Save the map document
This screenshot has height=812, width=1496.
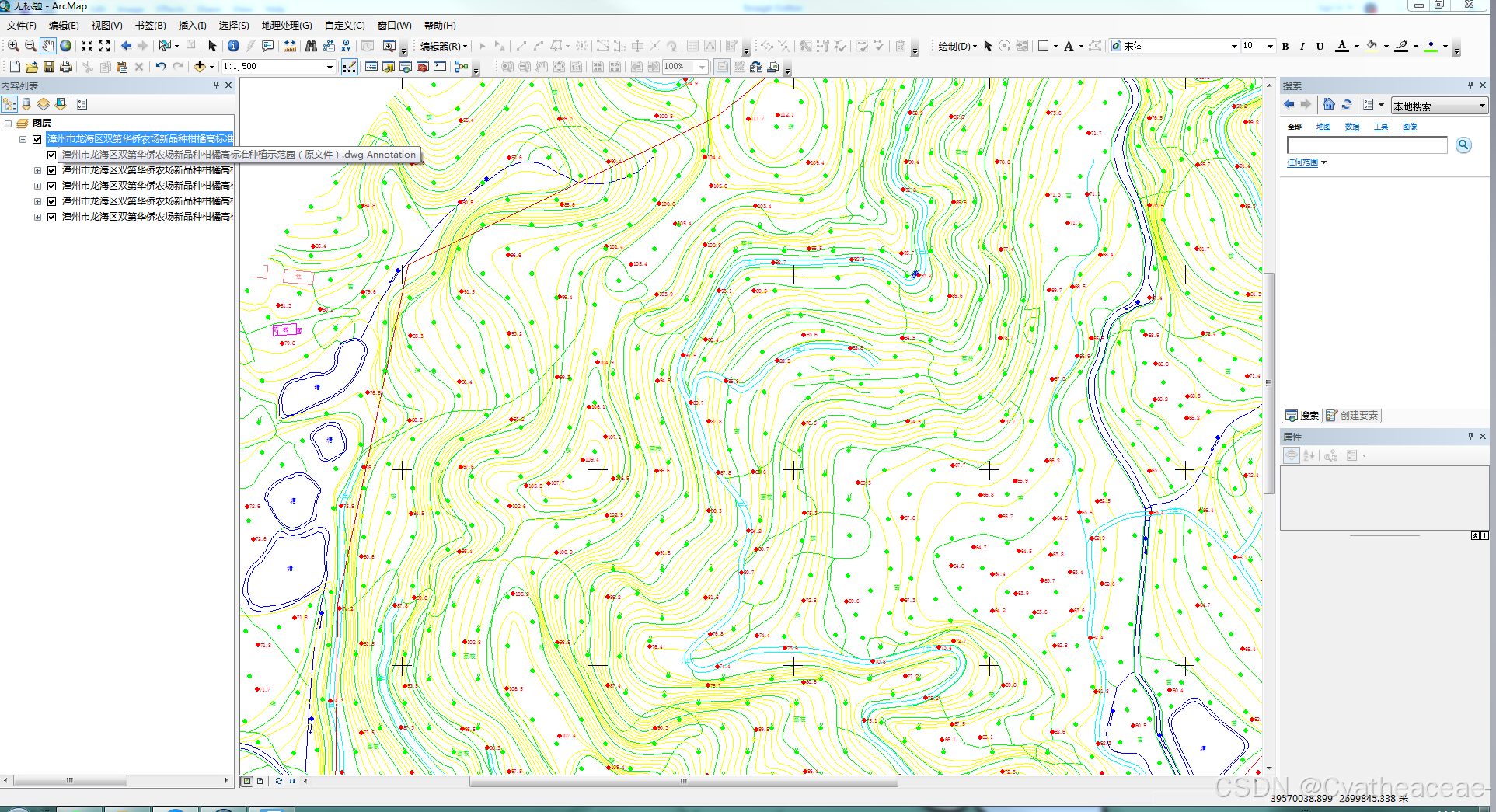click(49, 67)
